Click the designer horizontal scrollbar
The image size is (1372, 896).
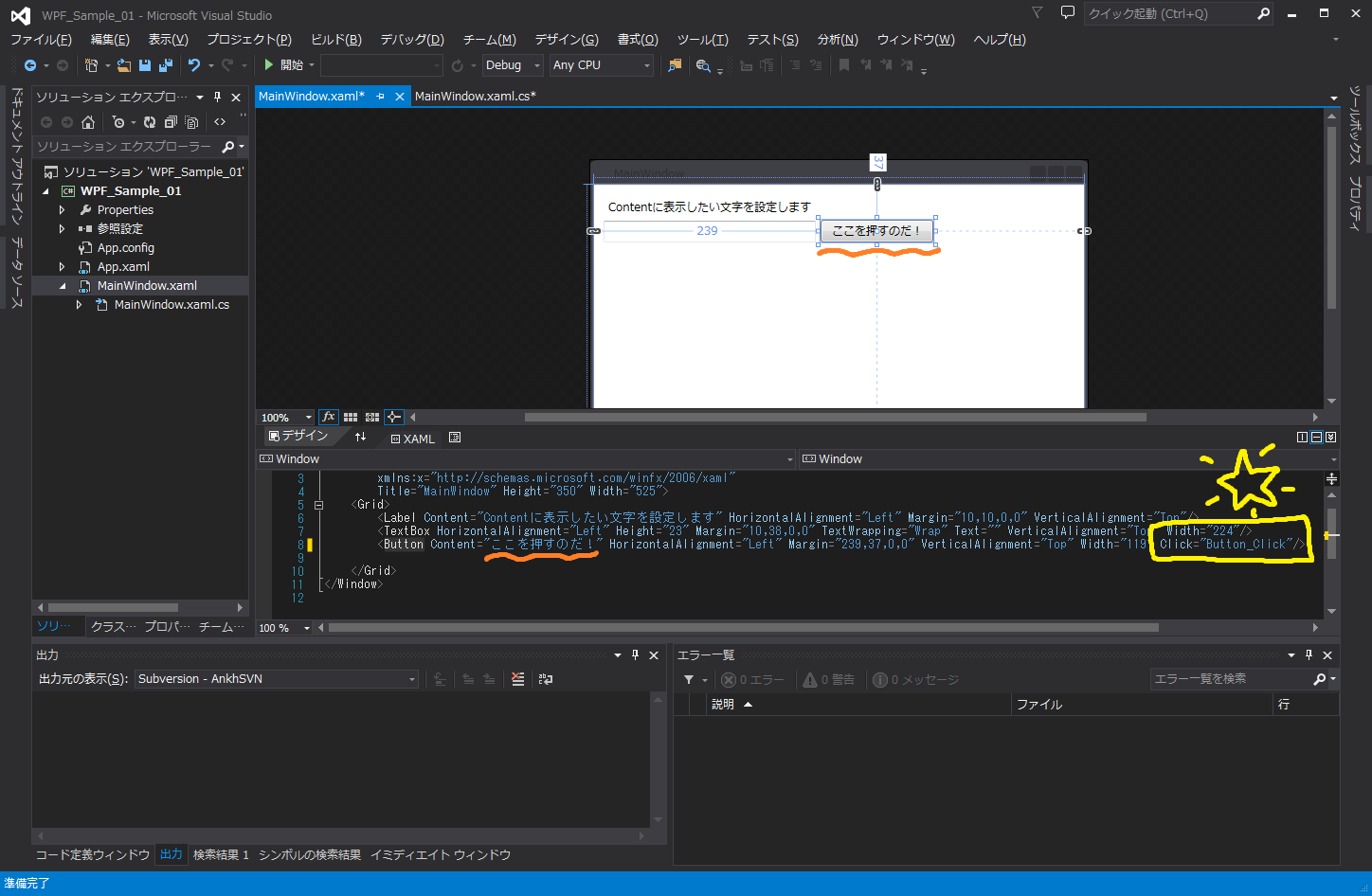[836, 418]
